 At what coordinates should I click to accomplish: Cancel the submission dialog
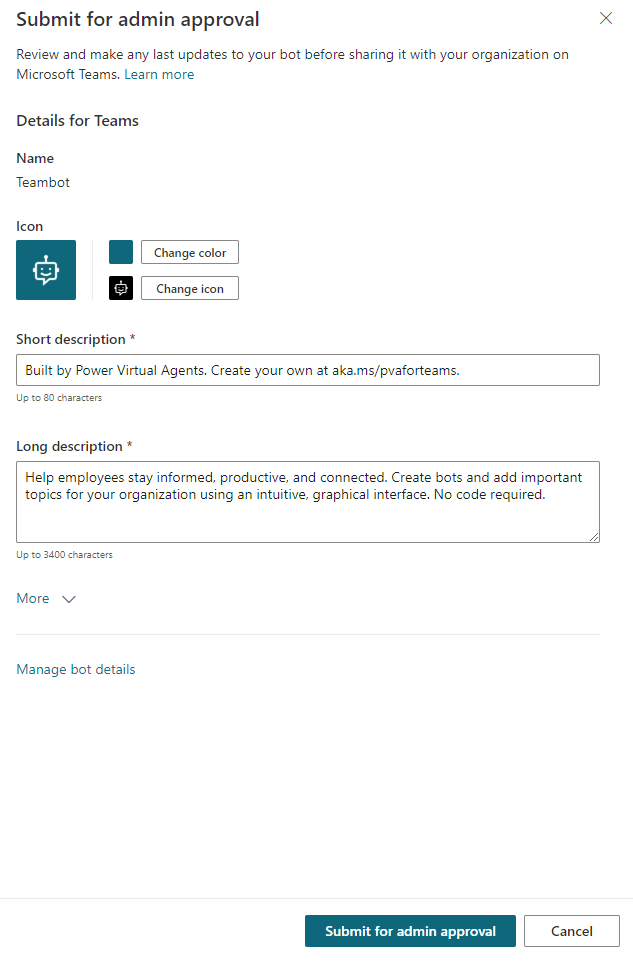(x=571, y=931)
